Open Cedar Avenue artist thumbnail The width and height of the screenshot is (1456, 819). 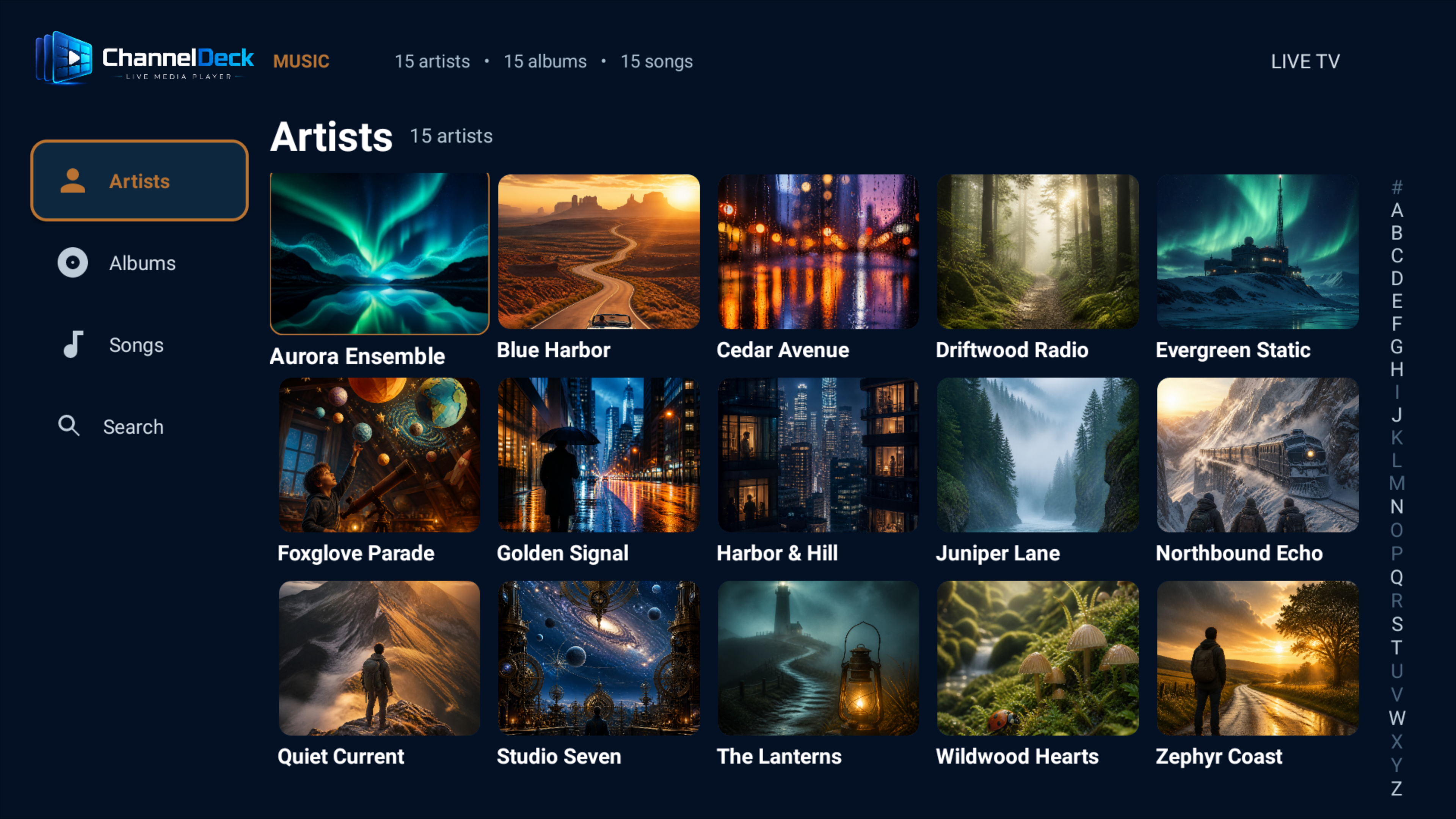pos(818,251)
